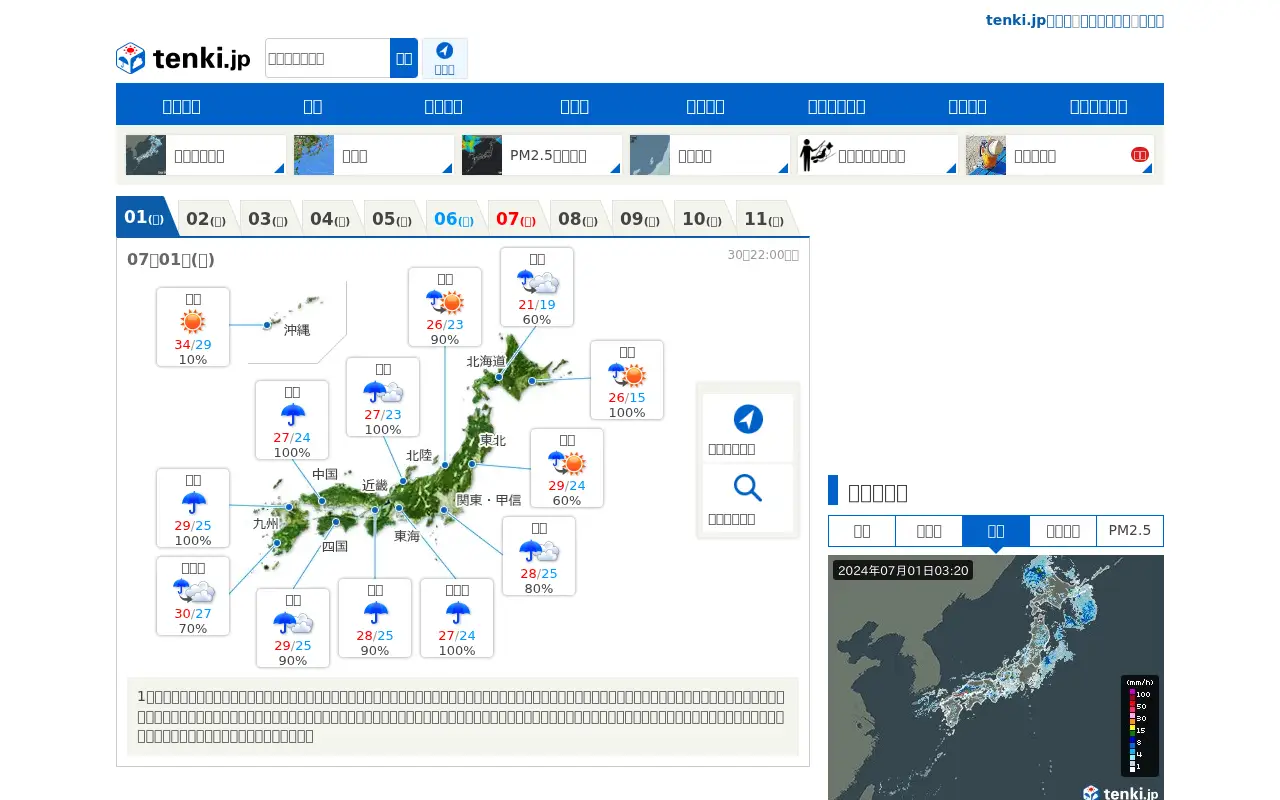Click the blue search button next to the search field
The image size is (1280, 800).
pyautogui.click(x=404, y=58)
